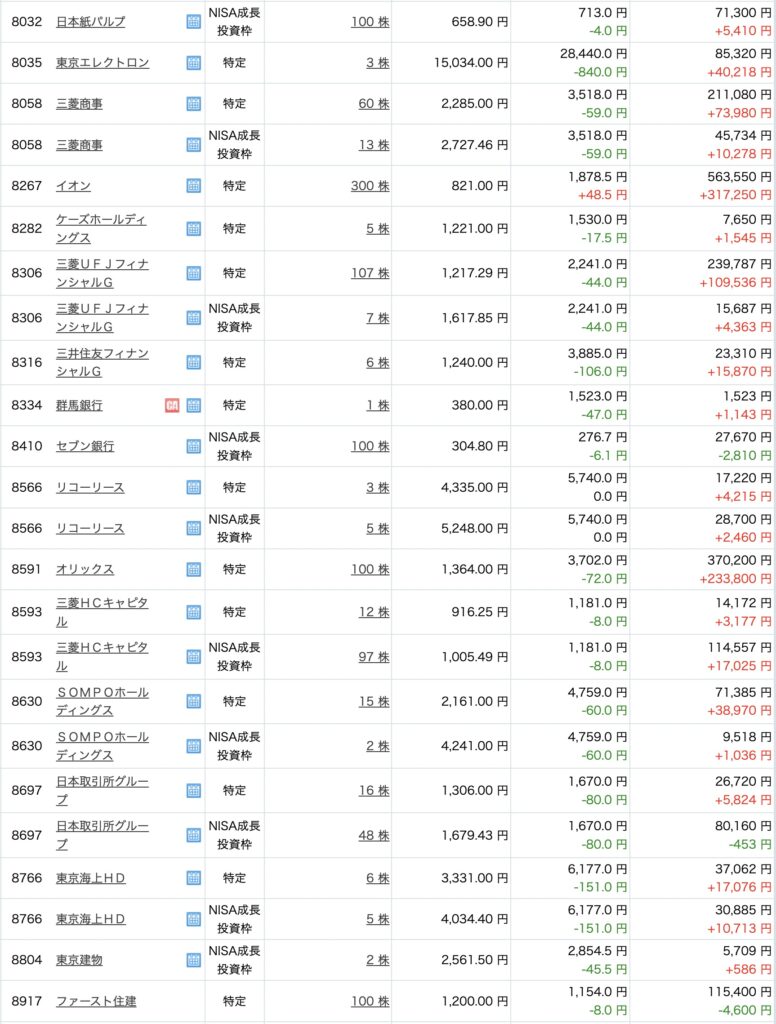
Task: Open the calendar icon in オリックス row
Action: [193, 569]
